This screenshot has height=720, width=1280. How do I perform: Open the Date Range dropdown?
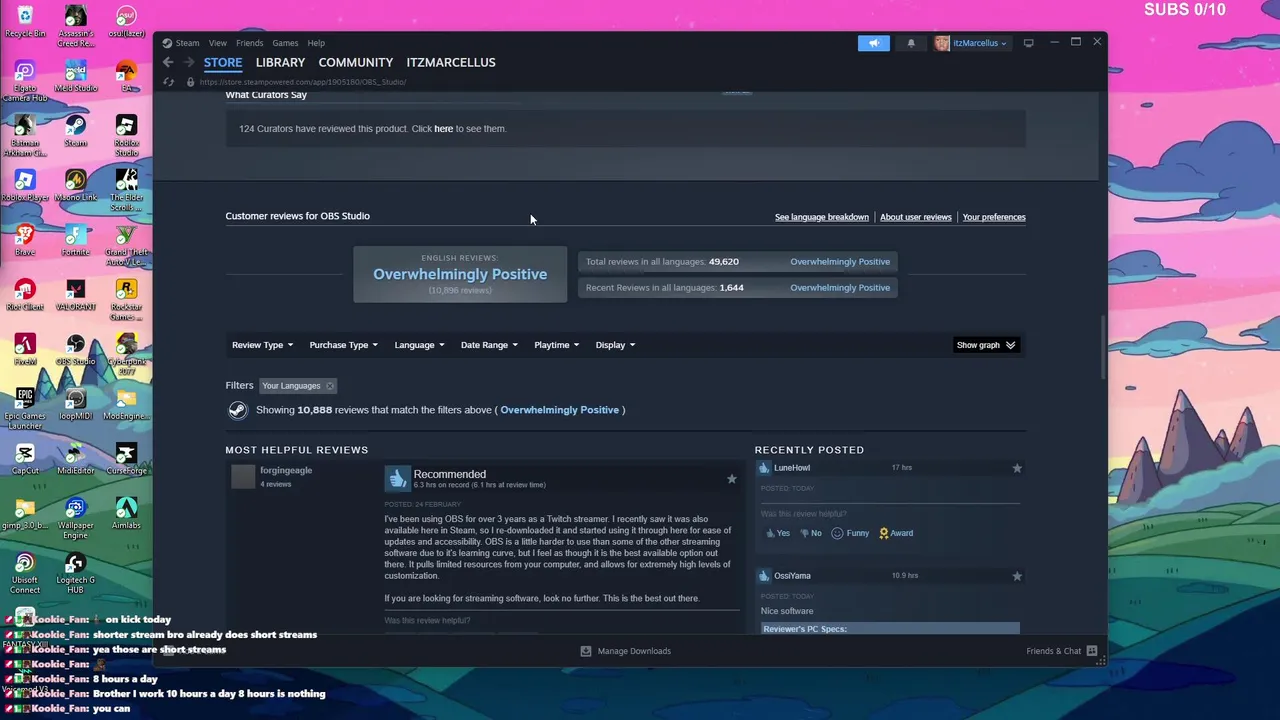[489, 345]
